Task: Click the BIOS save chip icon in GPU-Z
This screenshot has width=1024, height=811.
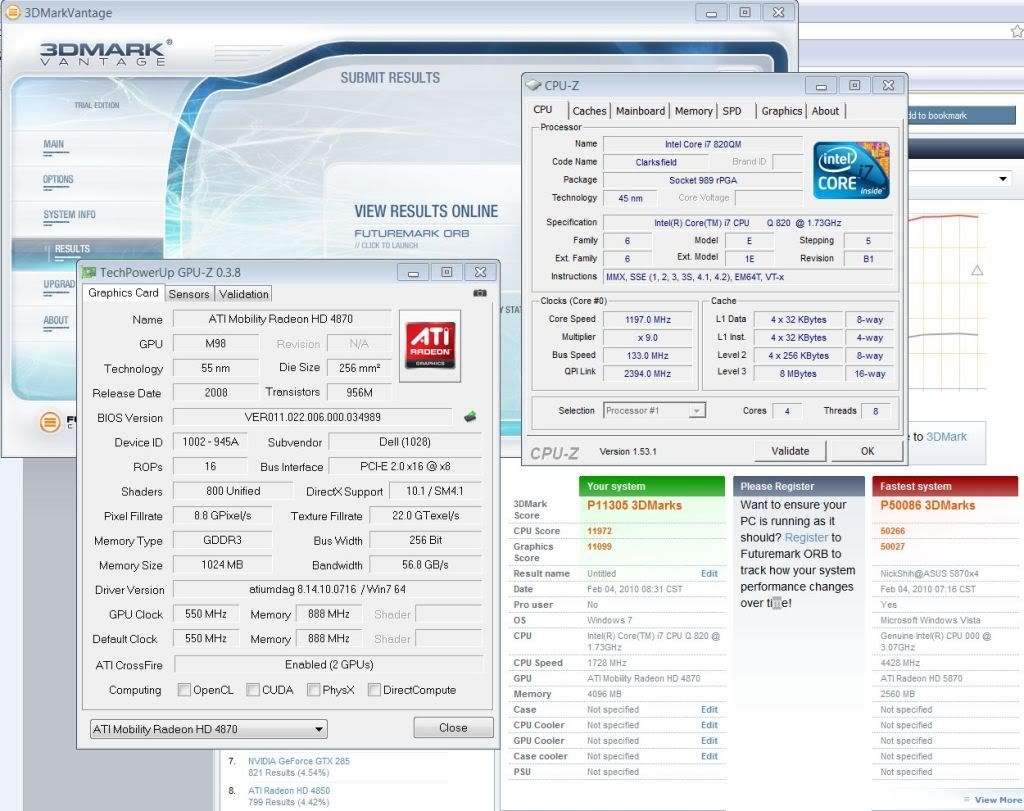Action: [x=470, y=417]
